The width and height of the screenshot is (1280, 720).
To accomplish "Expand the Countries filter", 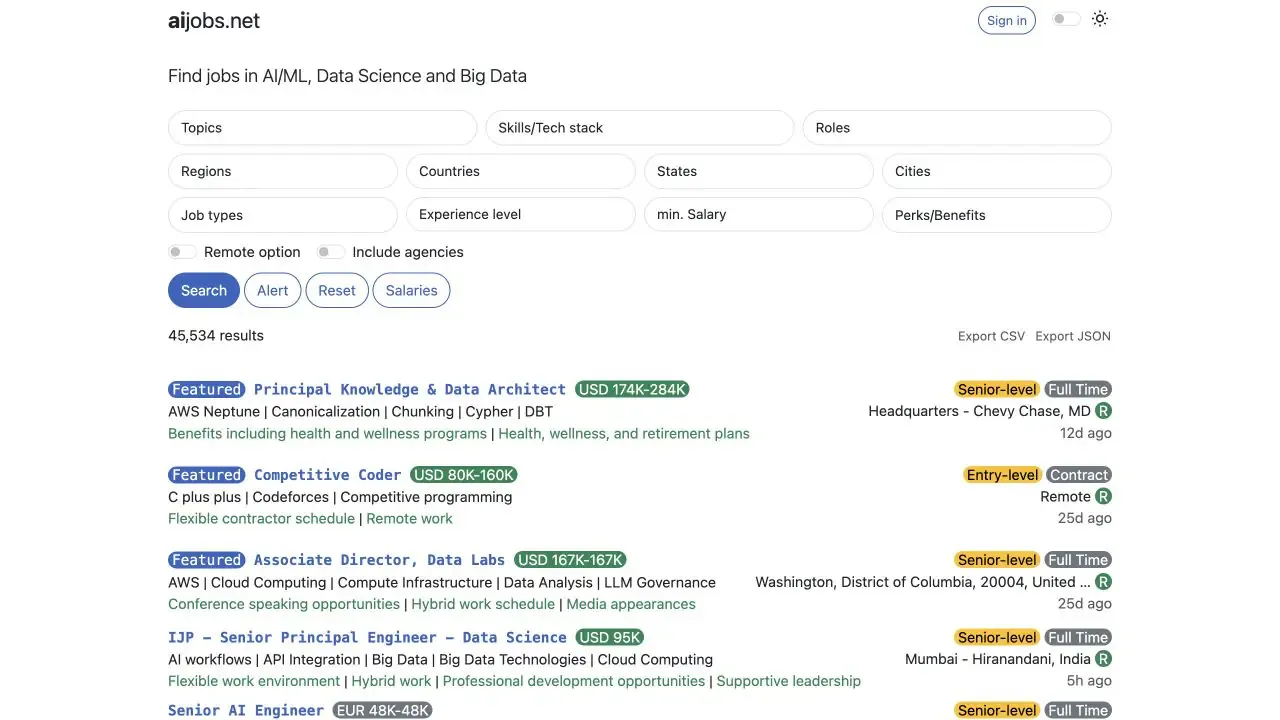I will coord(521,171).
